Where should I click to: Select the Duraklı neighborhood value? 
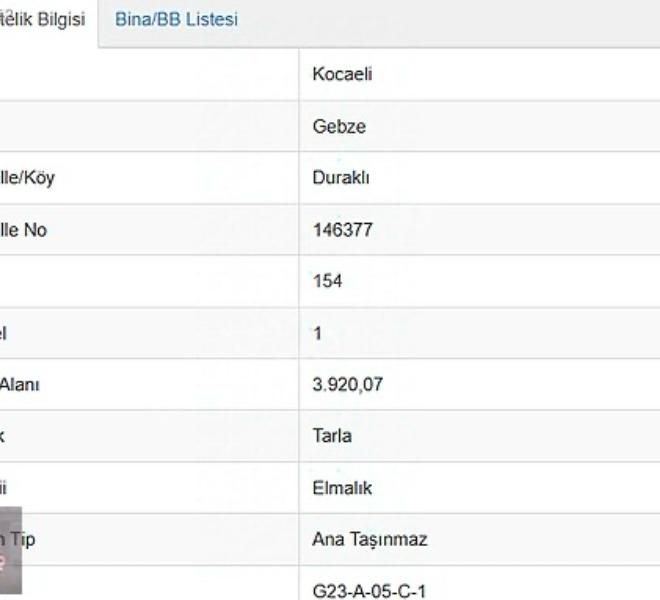(341, 178)
